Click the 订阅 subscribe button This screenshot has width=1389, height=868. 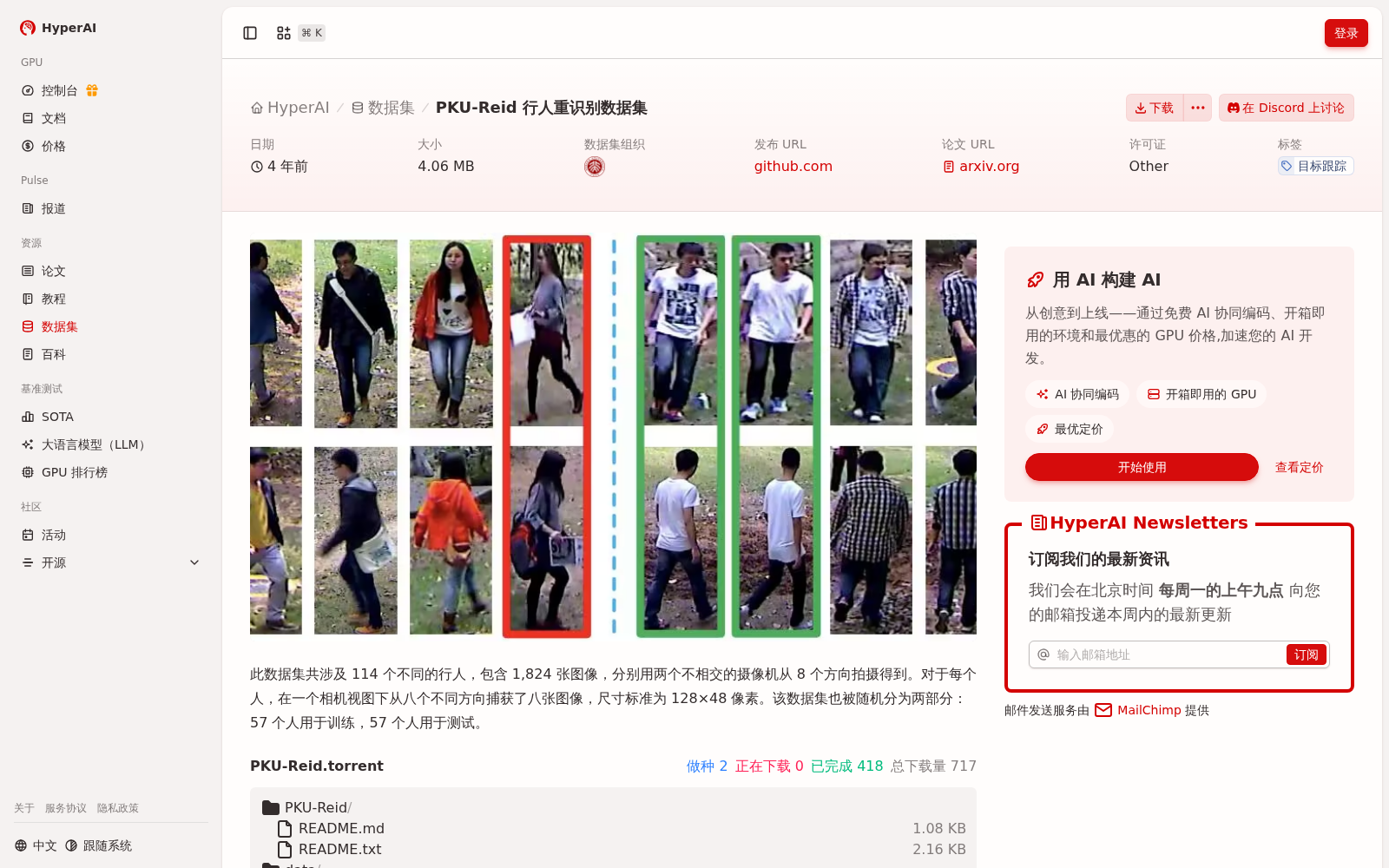tap(1307, 654)
